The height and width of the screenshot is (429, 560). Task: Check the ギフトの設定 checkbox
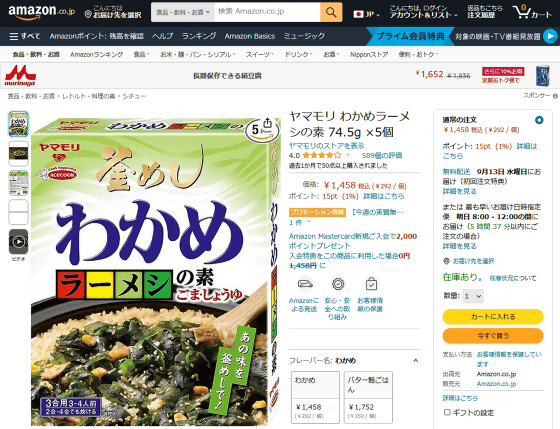click(447, 412)
